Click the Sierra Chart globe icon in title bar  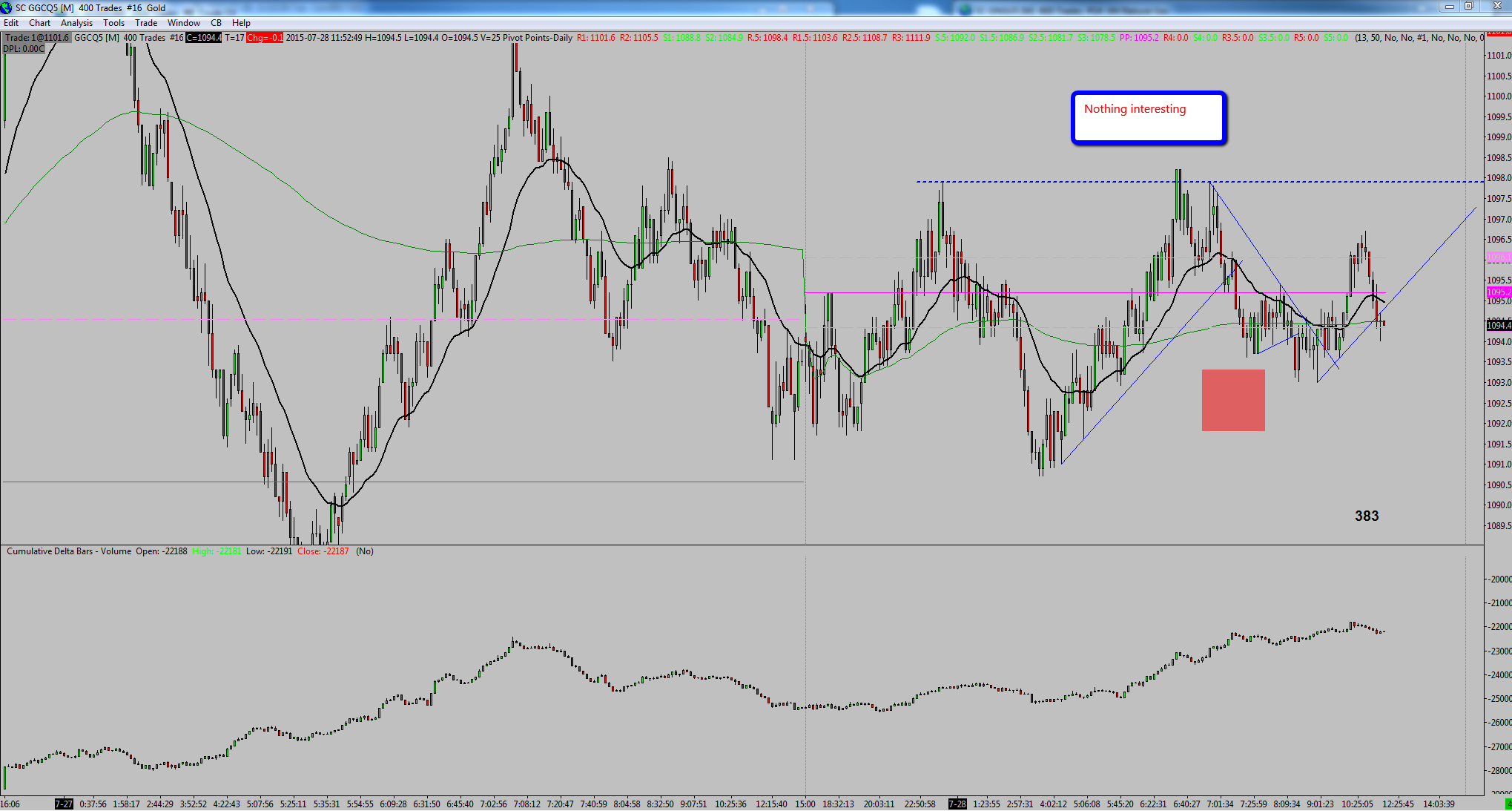[7, 7]
